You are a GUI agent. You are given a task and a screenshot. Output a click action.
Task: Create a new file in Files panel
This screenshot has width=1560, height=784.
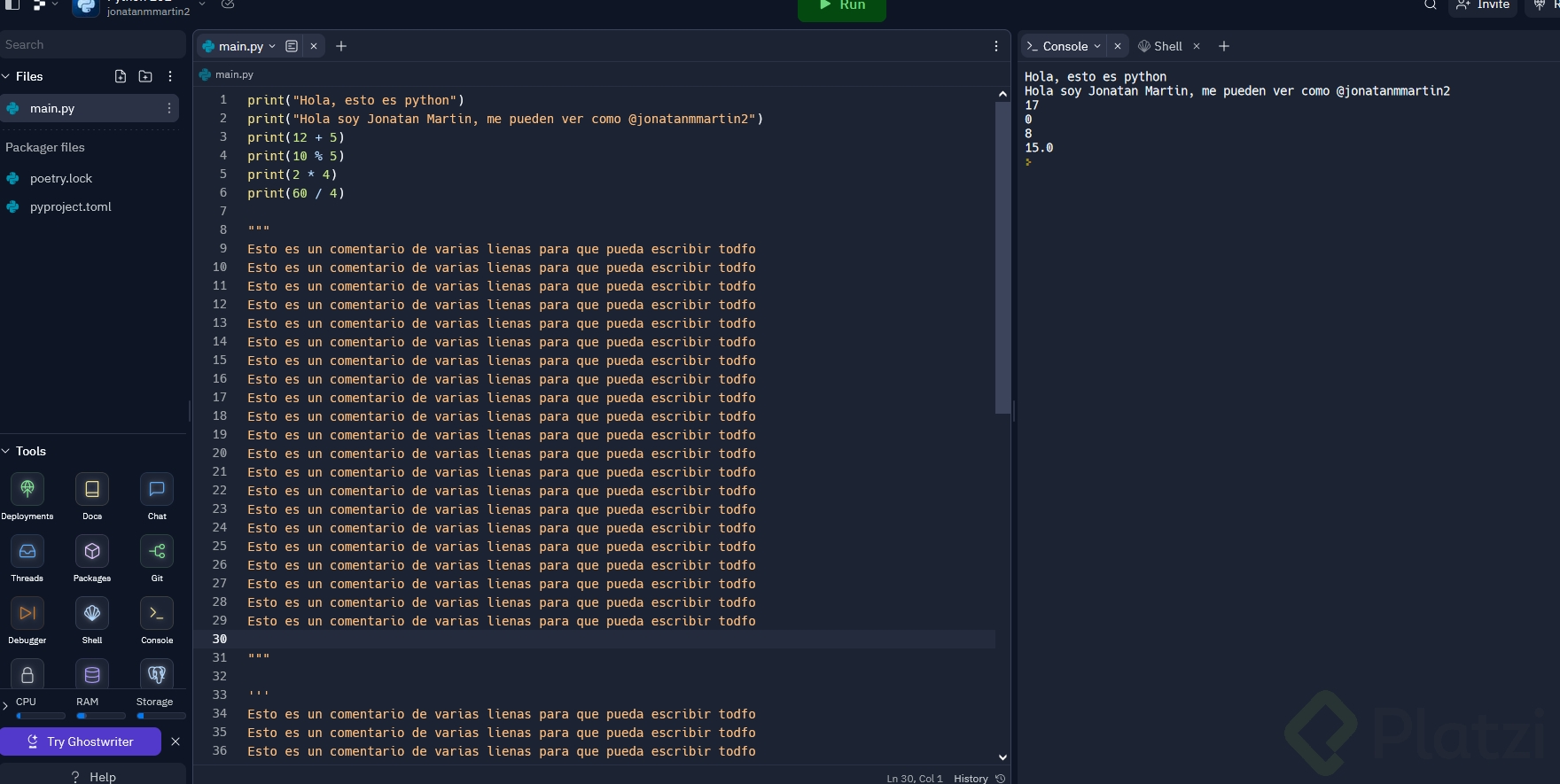121,76
